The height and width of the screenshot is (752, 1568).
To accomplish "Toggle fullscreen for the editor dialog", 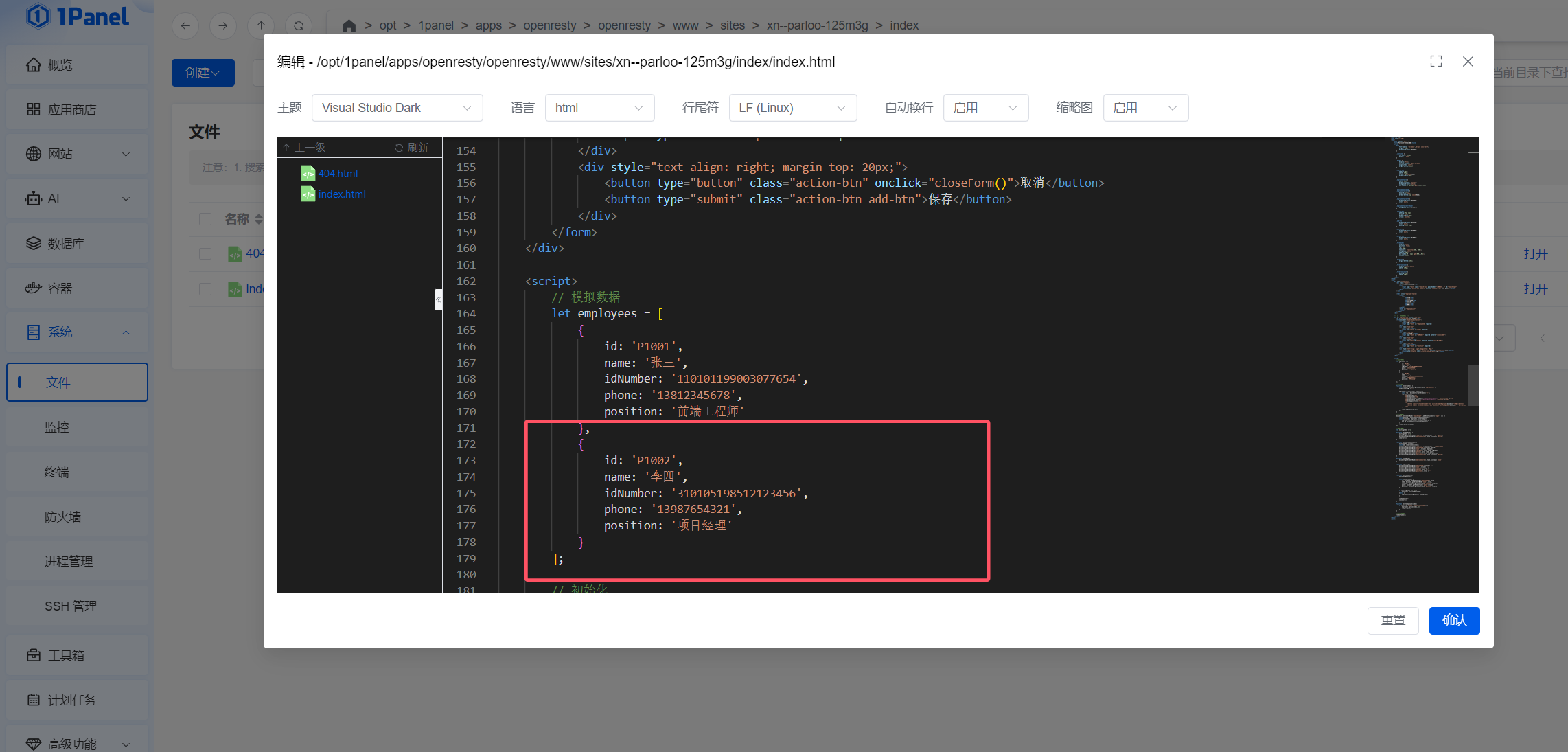I will click(x=1436, y=61).
